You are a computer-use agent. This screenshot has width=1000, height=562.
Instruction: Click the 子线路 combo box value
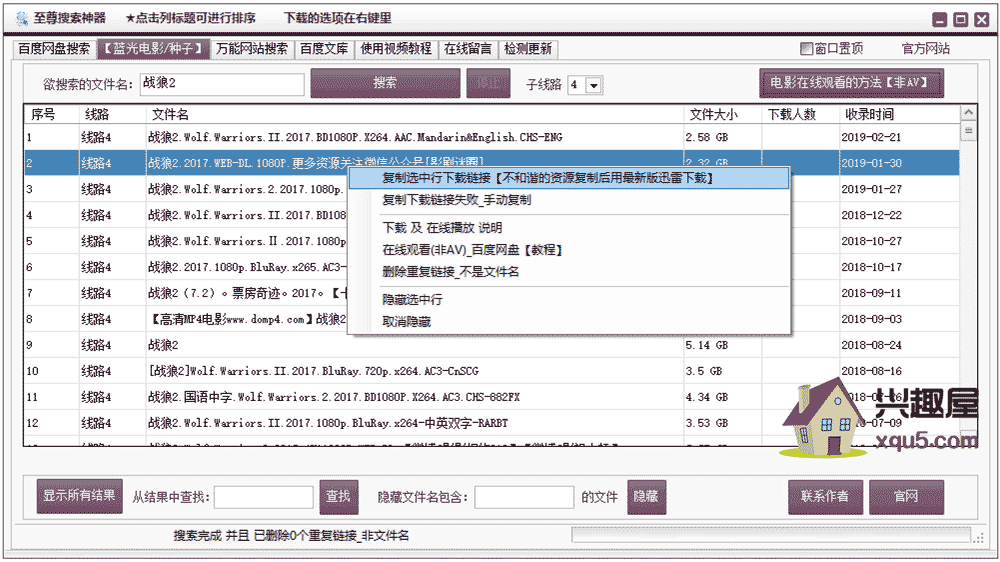577,85
